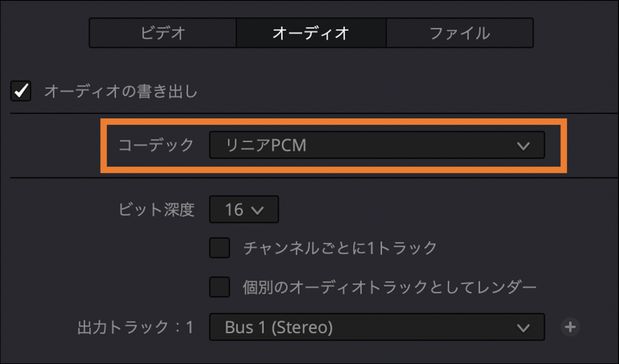Switch to the ファイル tab
Image resolution: width=619 pixels, height=364 pixels.
460,33
